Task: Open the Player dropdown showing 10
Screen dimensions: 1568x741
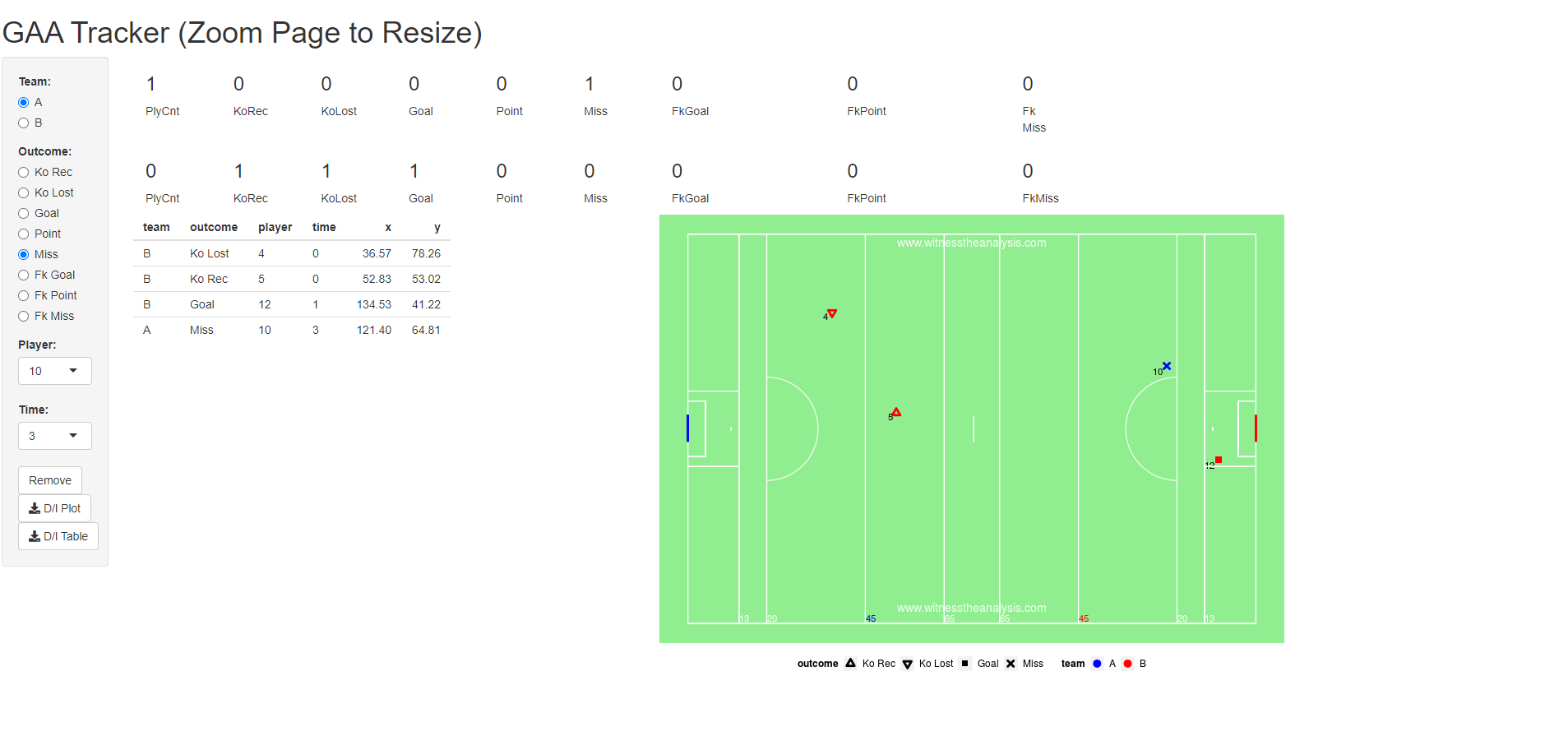Action: (x=55, y=371)
